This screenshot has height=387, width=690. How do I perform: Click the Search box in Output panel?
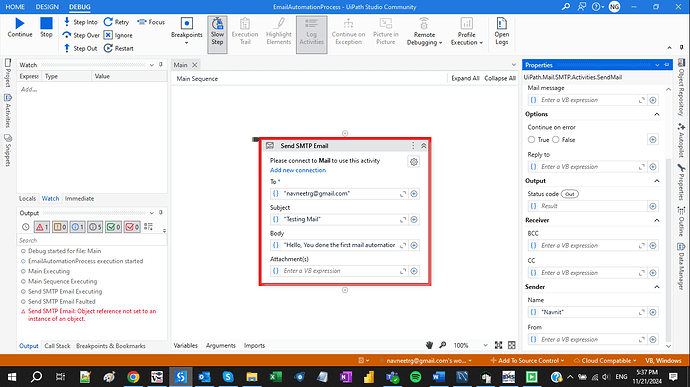92,240
